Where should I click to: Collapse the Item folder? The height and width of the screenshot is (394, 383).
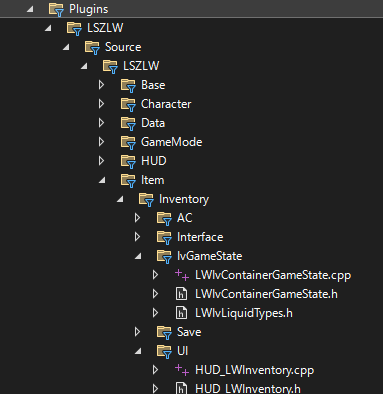[x=102, y=180]
